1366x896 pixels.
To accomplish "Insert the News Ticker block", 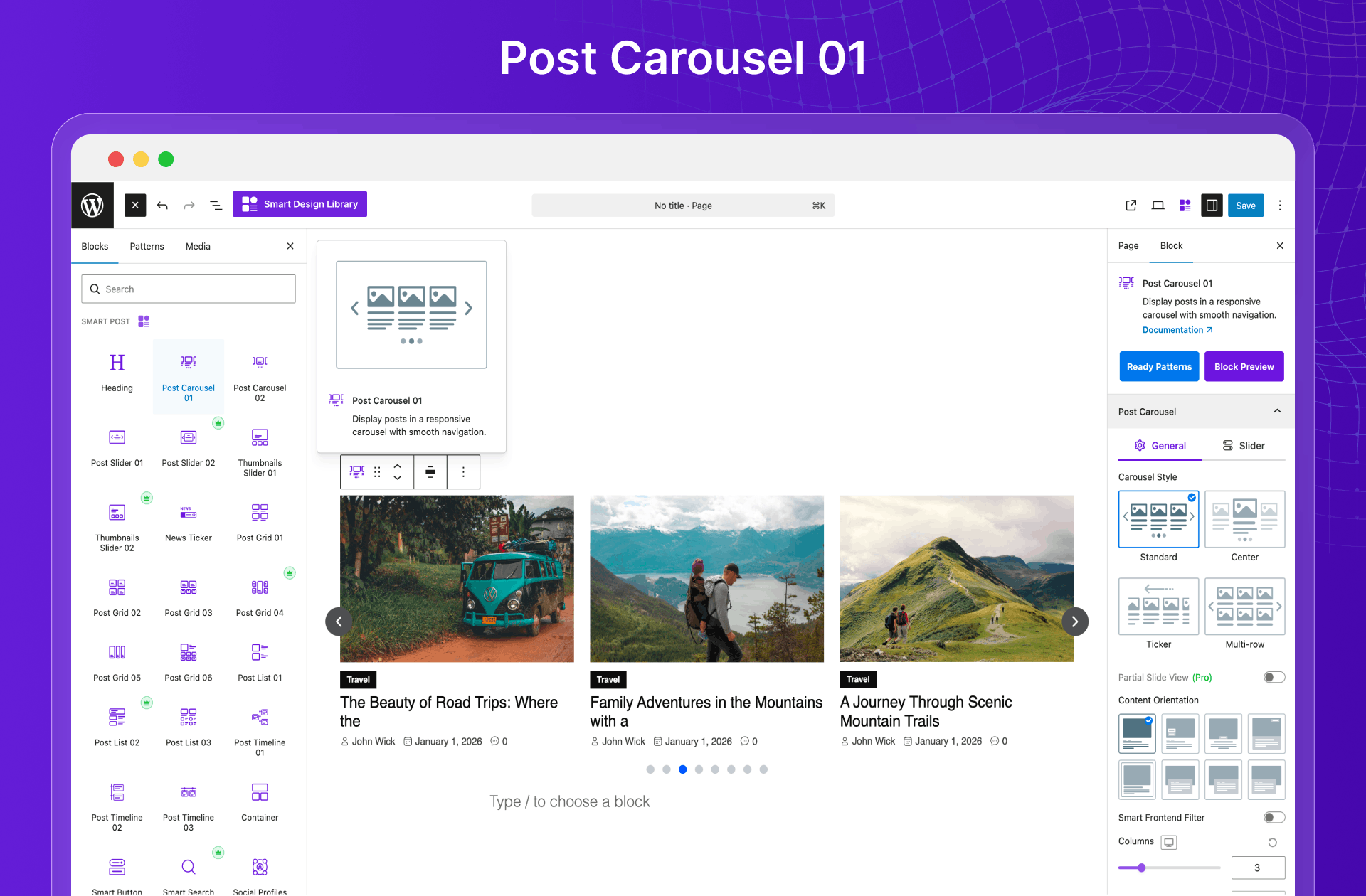I will 188,523.
